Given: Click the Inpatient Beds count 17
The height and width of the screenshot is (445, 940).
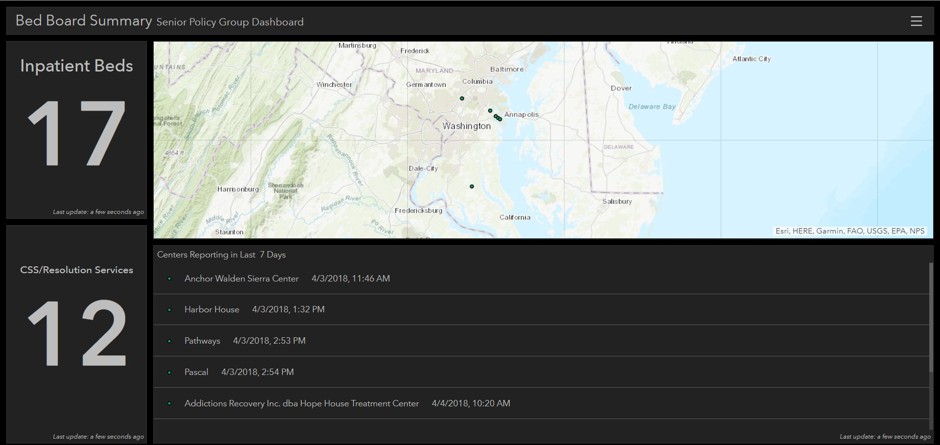Looking at the screenshot, I should click(x=77, y=134).
